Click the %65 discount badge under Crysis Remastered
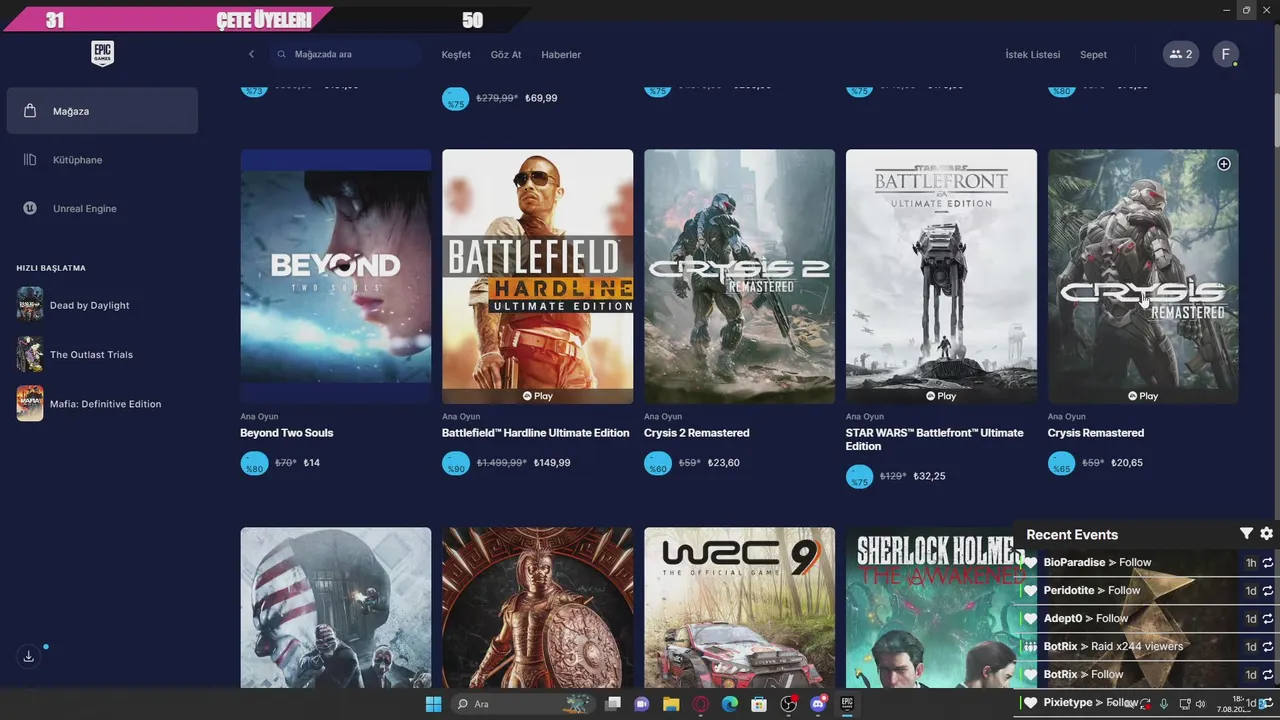Viewport: 1280px width, 720px height. coord(1062,464)
